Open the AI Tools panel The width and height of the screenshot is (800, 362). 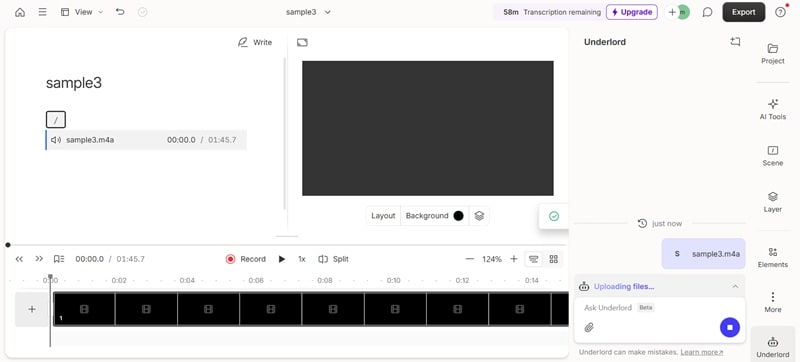point(772,109)
